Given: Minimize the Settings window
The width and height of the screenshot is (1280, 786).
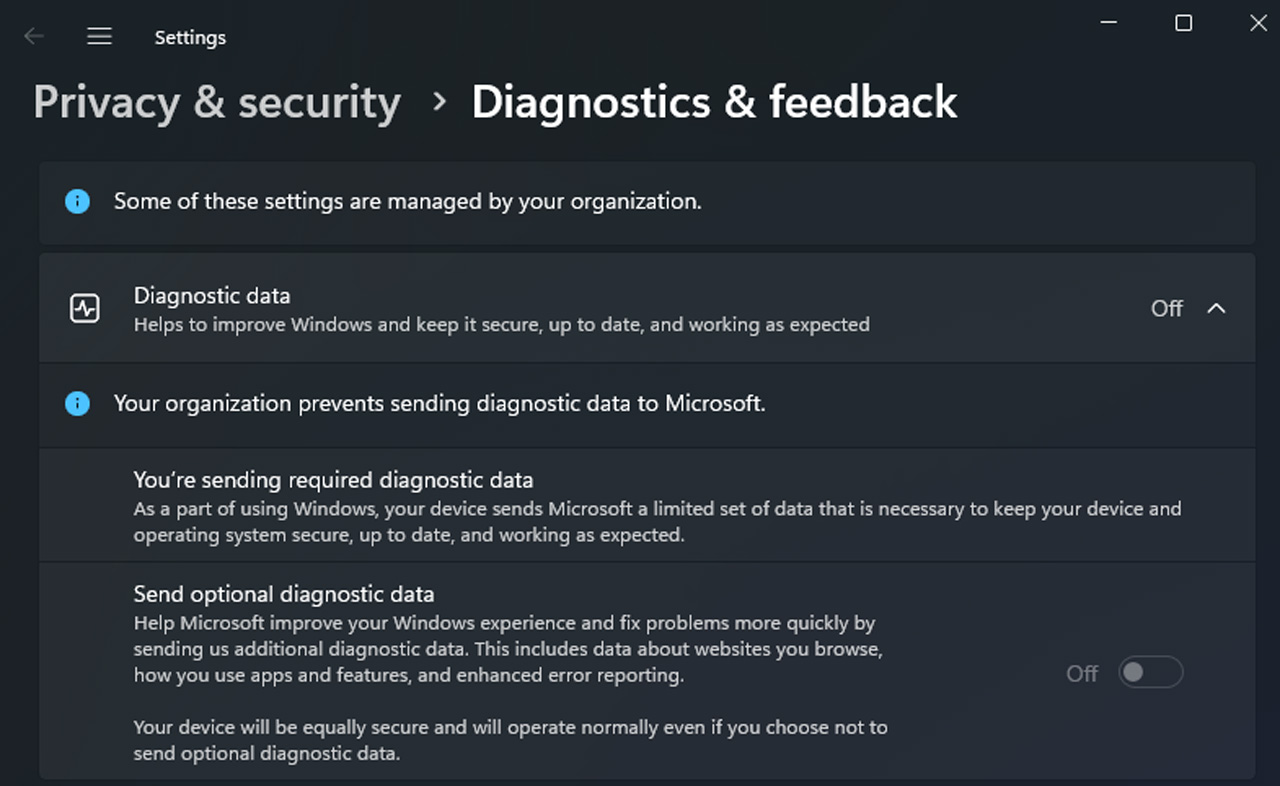Looking at the screenshot, I should click(1108, 23).
